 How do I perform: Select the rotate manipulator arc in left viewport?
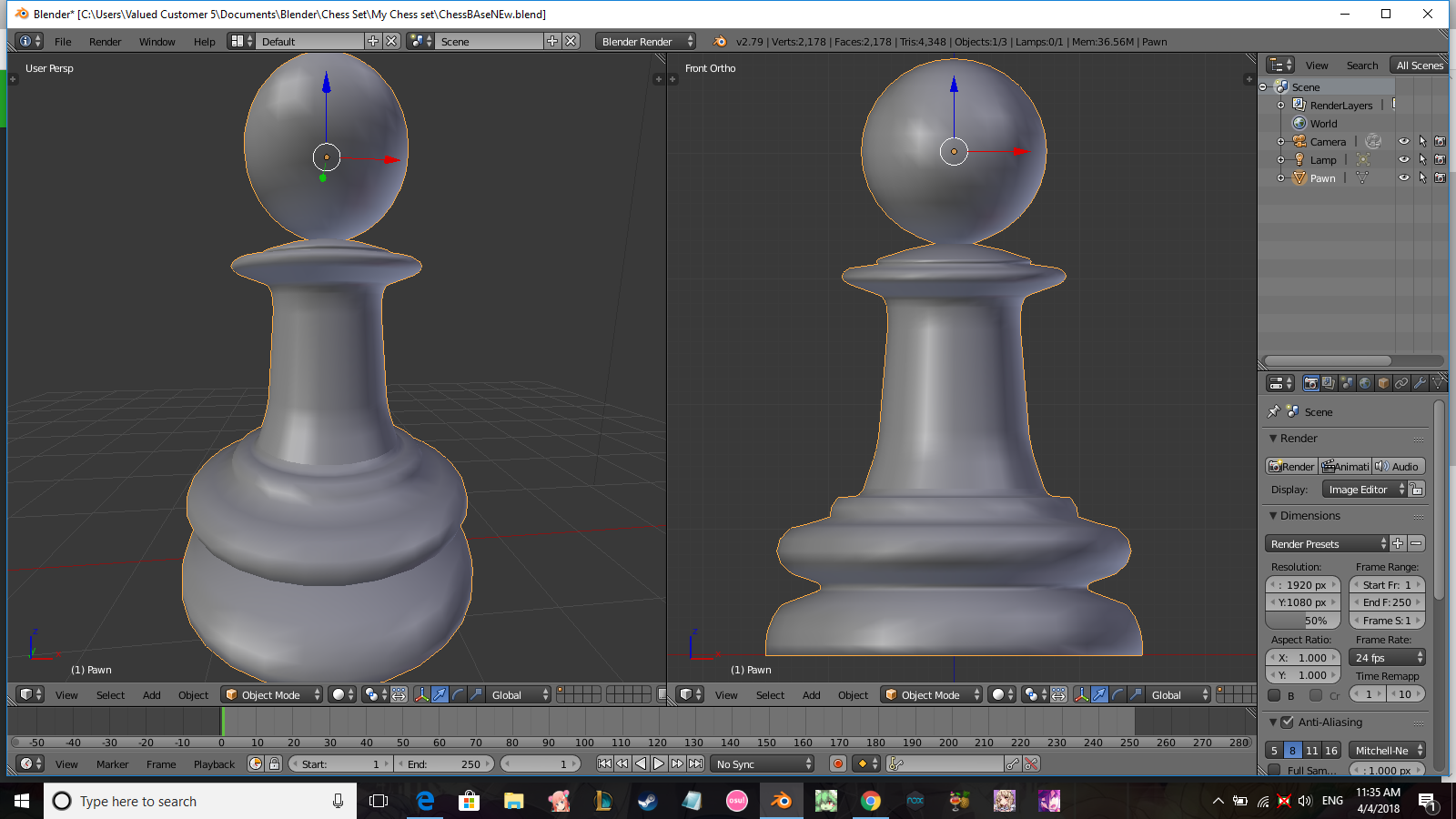click(458, 694)
